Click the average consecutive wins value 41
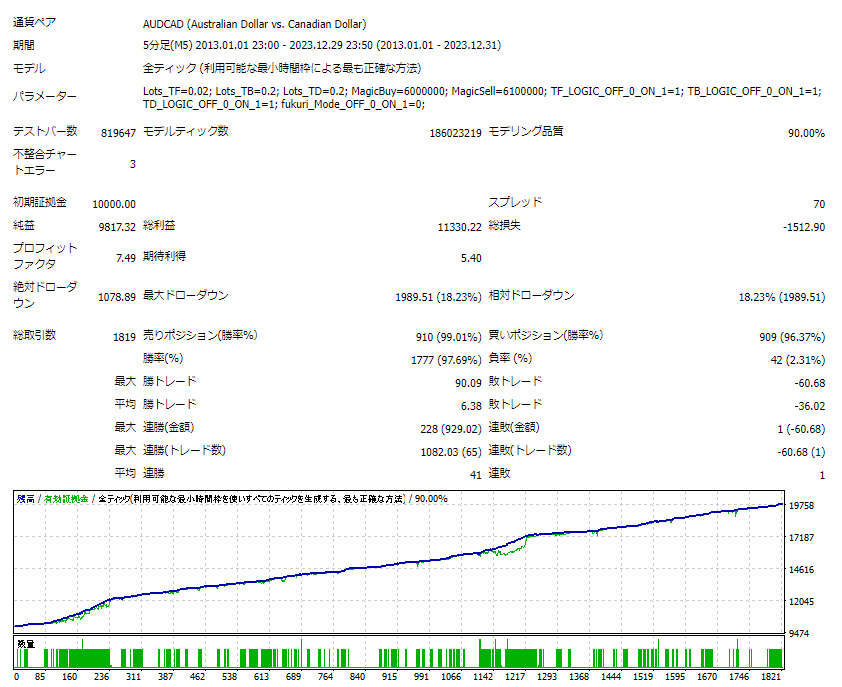Image resolution: width=842 pixels, height=687 pixels. [x=475, y=475]
